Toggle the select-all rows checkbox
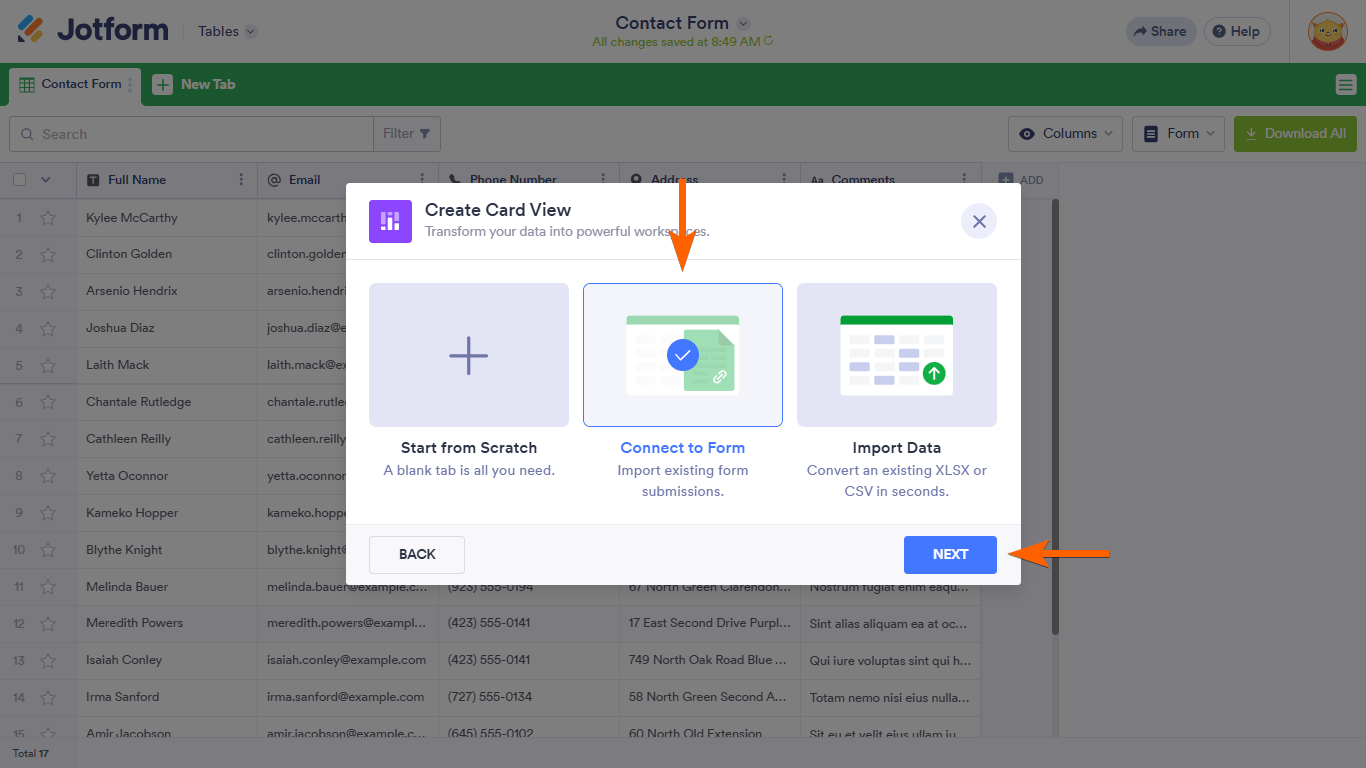 point(19,180)
